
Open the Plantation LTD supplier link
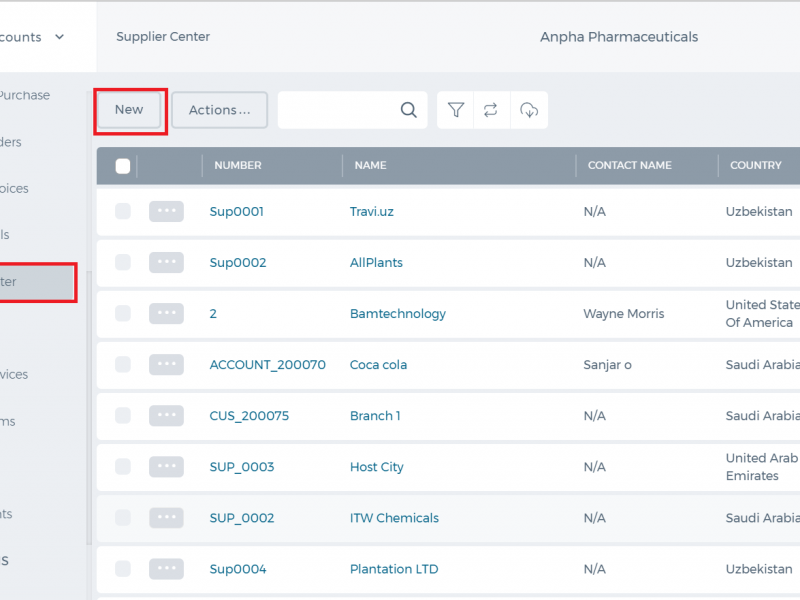tap(394, 569)
